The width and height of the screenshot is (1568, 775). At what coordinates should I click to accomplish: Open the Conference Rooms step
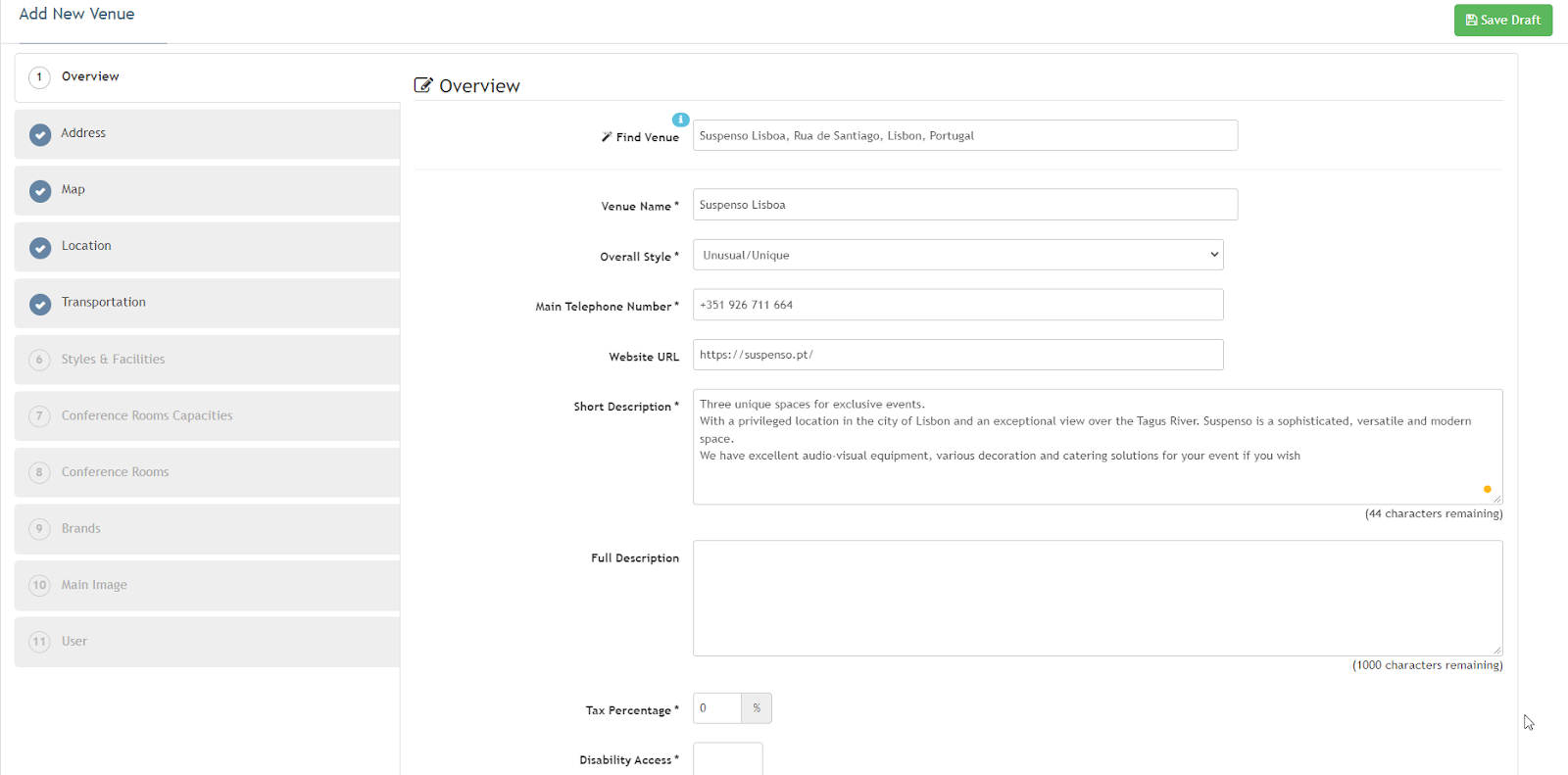coord(207,472)
